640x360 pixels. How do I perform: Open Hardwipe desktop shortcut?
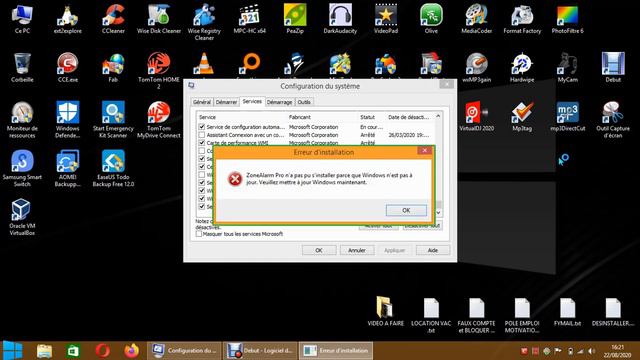coord(522,67)
